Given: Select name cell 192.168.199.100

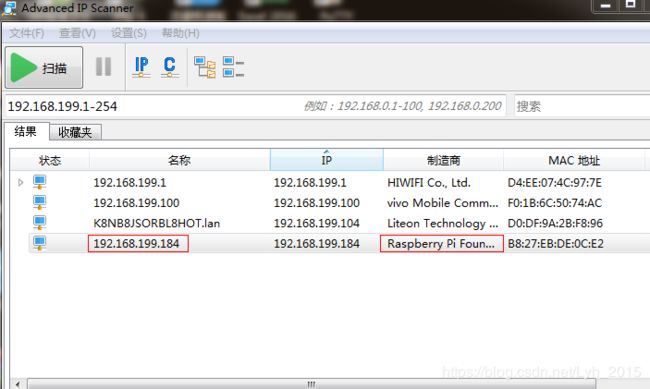Looking at the screenshot, I should (x=136, y=203).
